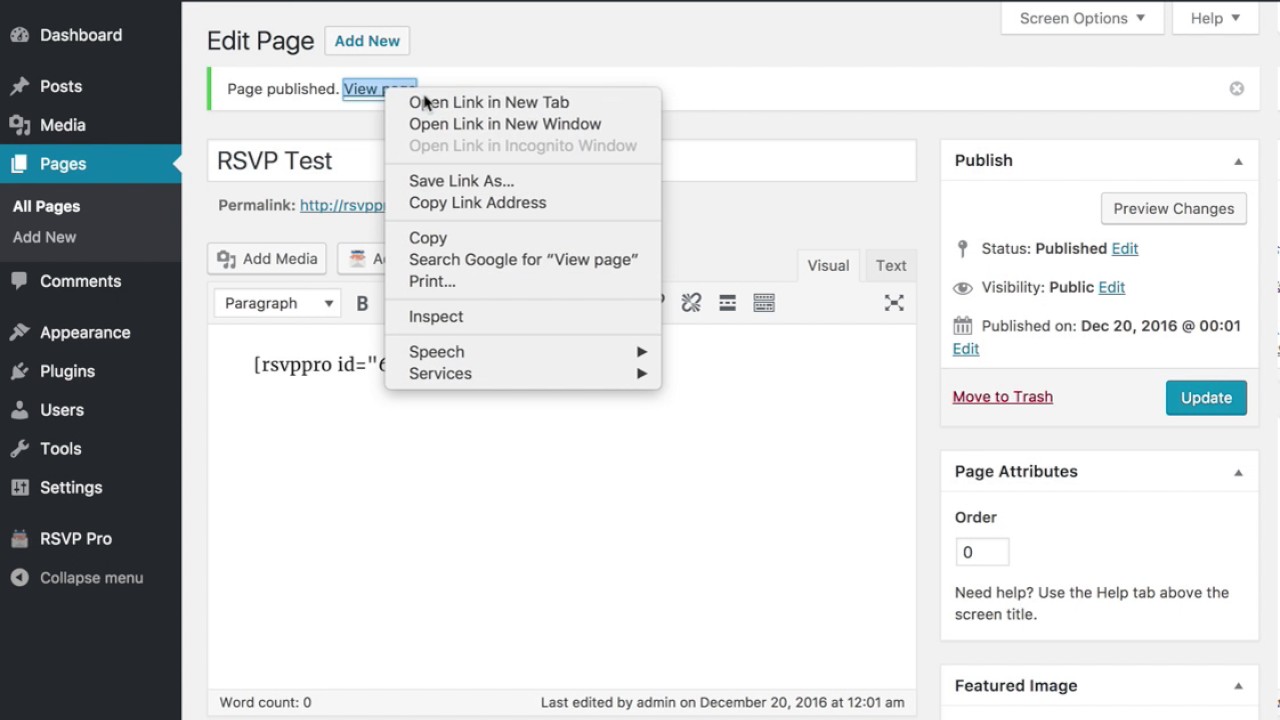
Task: Open the page permalink URL
Action: (x=342, y=205)
